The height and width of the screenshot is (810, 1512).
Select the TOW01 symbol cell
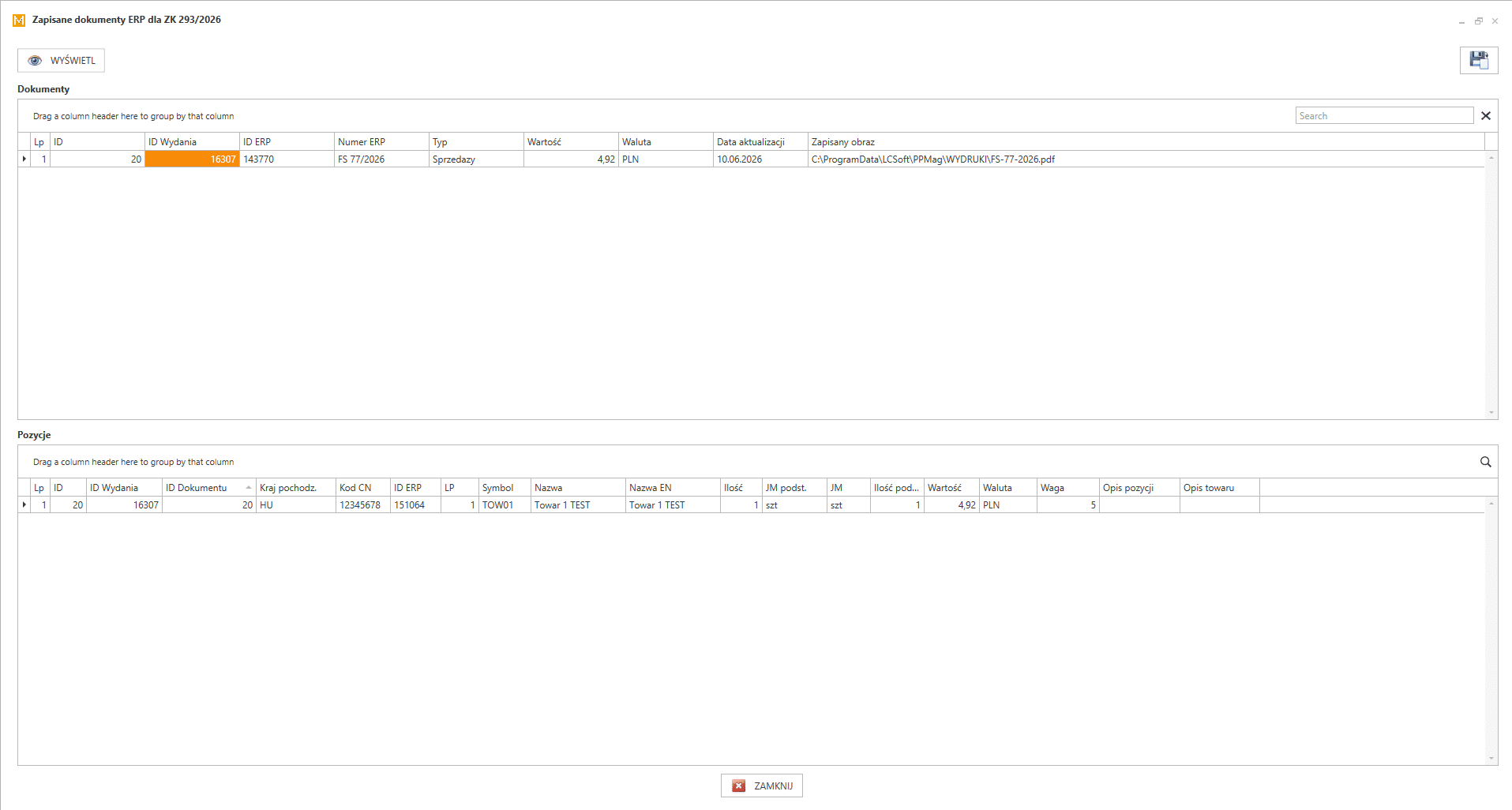pyautogui.click(x=505, y=505)
